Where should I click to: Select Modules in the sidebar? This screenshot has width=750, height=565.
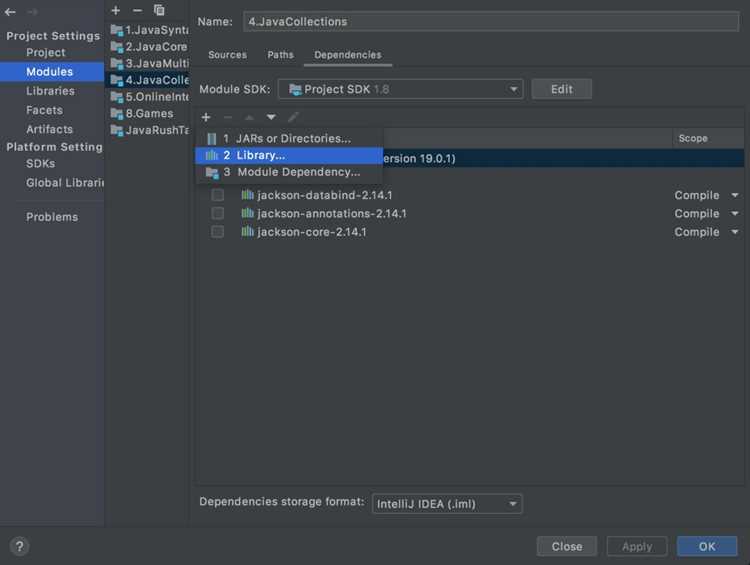tap(52, 72)
